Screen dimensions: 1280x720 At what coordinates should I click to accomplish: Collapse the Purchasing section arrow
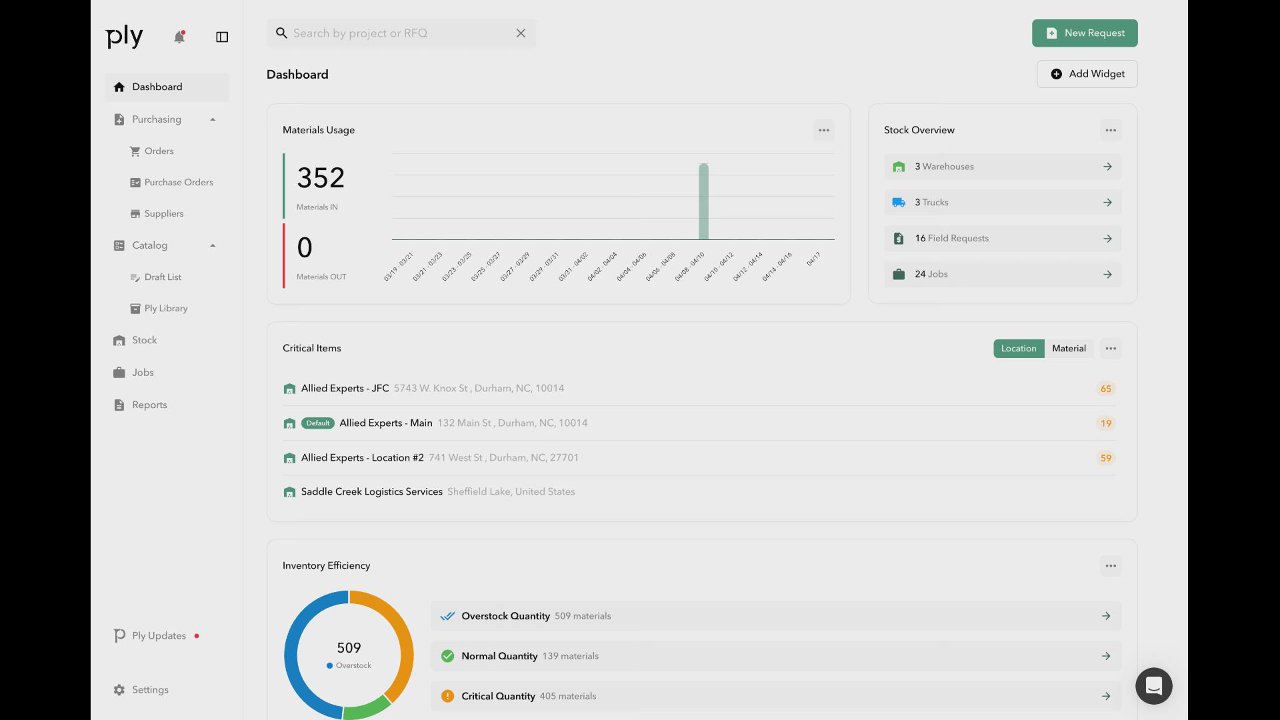(213, 120)
